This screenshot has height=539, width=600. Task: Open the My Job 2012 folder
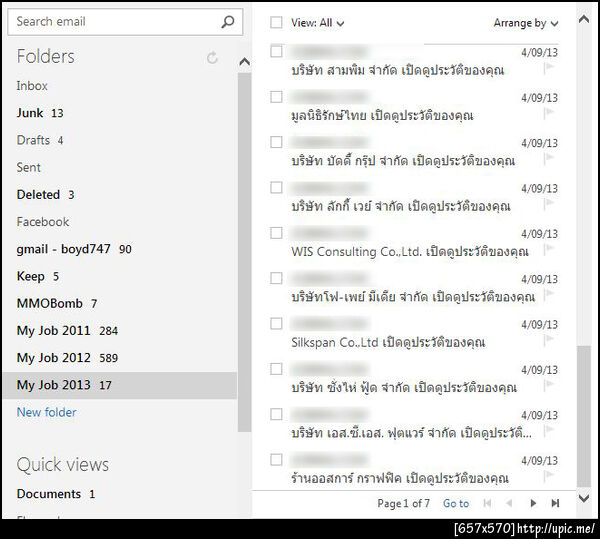click(67, 358)
